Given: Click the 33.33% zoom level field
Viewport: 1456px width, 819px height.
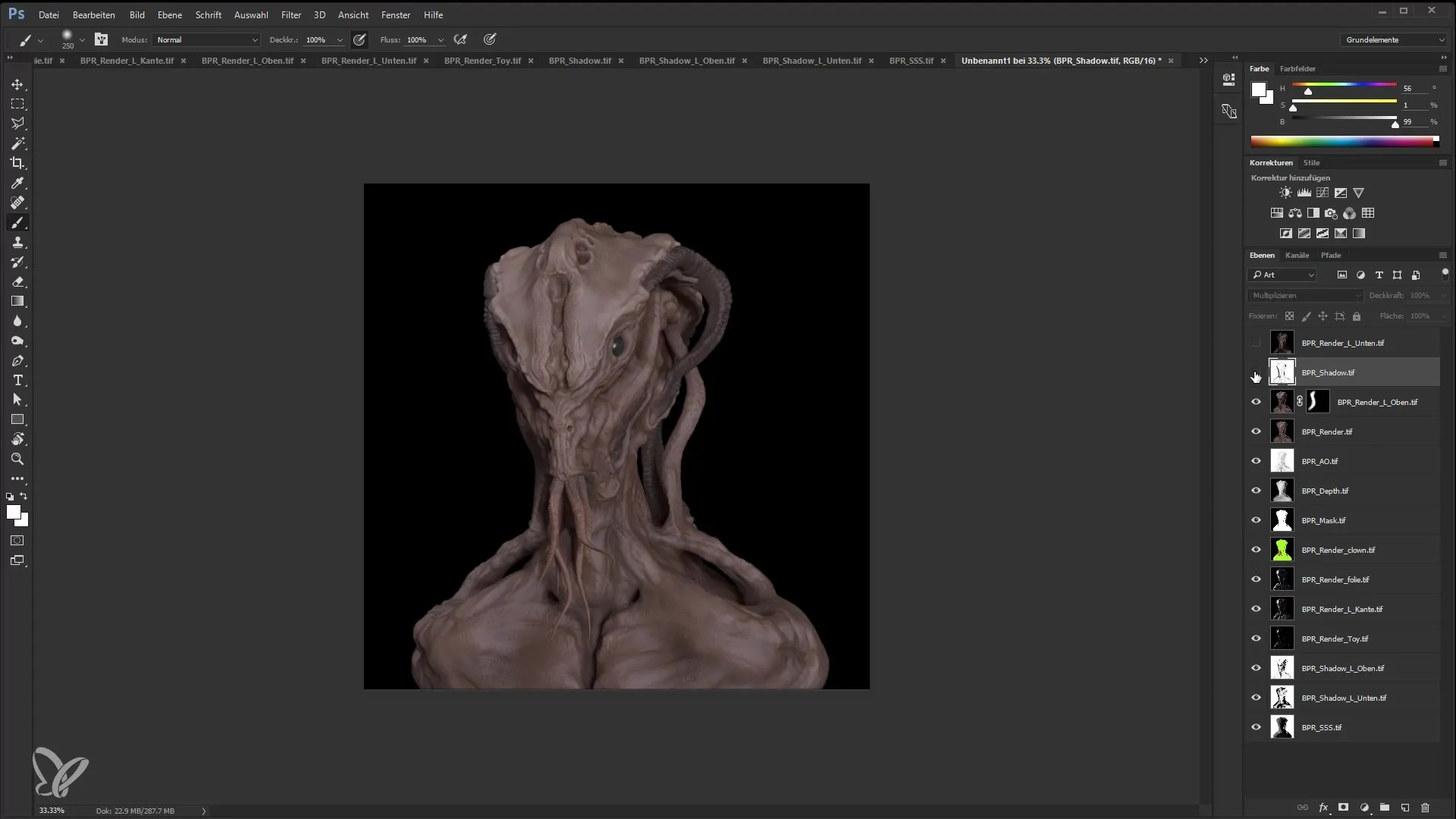Looking at the screenshot, I should (52, 811).
